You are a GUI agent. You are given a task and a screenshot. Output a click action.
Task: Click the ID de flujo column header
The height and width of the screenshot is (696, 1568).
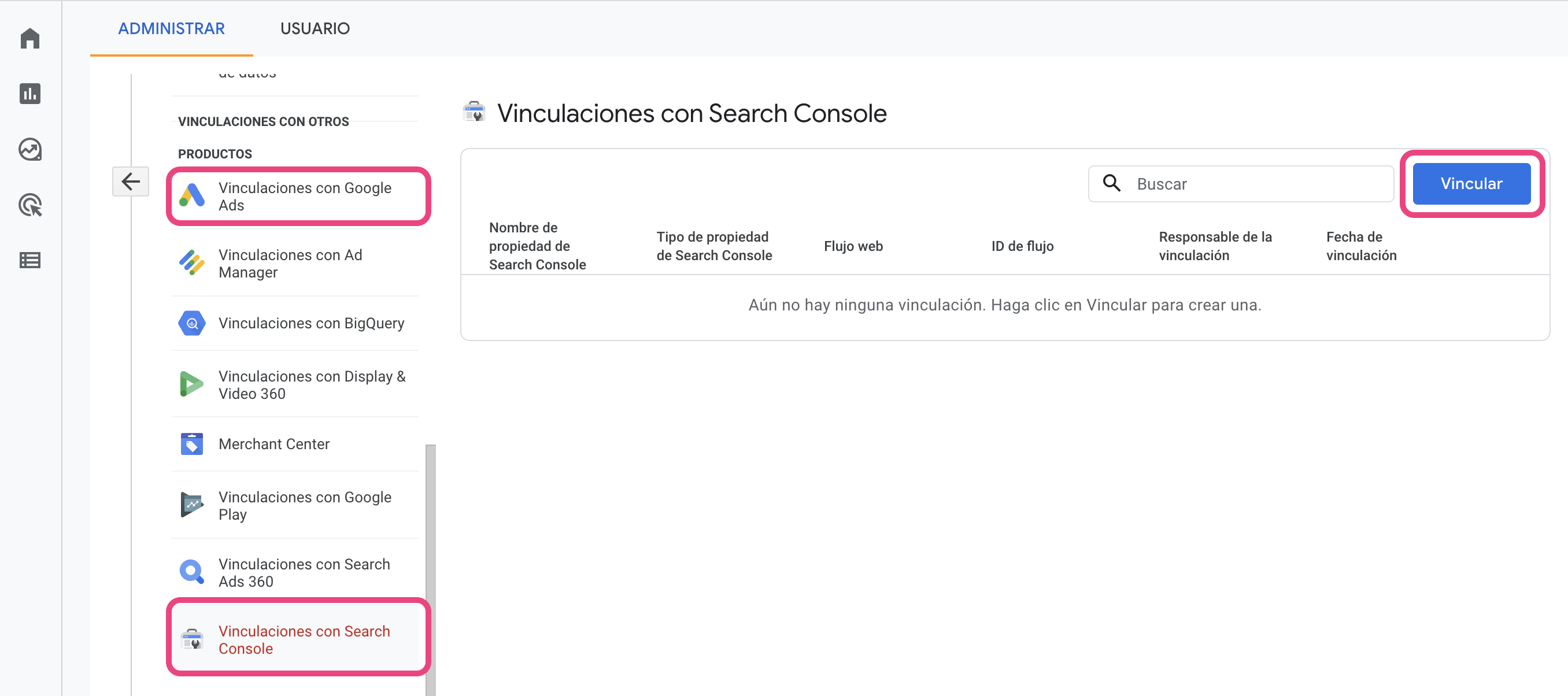(1022, 246)
